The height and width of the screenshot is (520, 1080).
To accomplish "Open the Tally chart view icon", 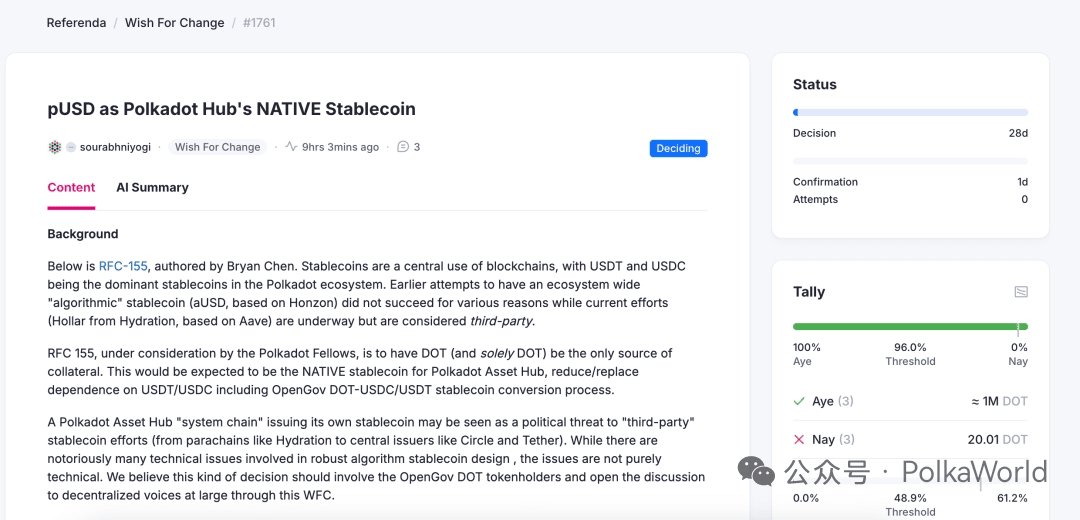I will (x=1021, y=292).
